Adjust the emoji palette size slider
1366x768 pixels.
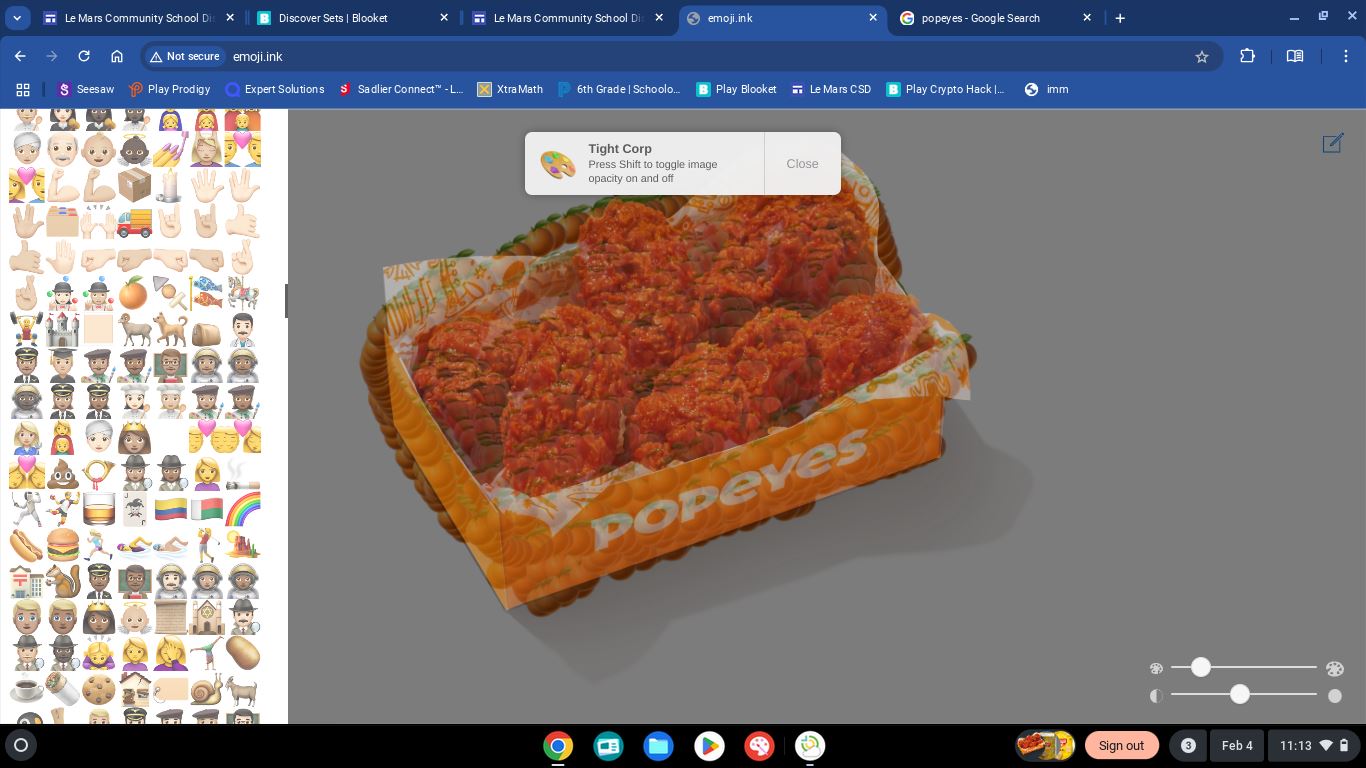[x=1201, y=667]
